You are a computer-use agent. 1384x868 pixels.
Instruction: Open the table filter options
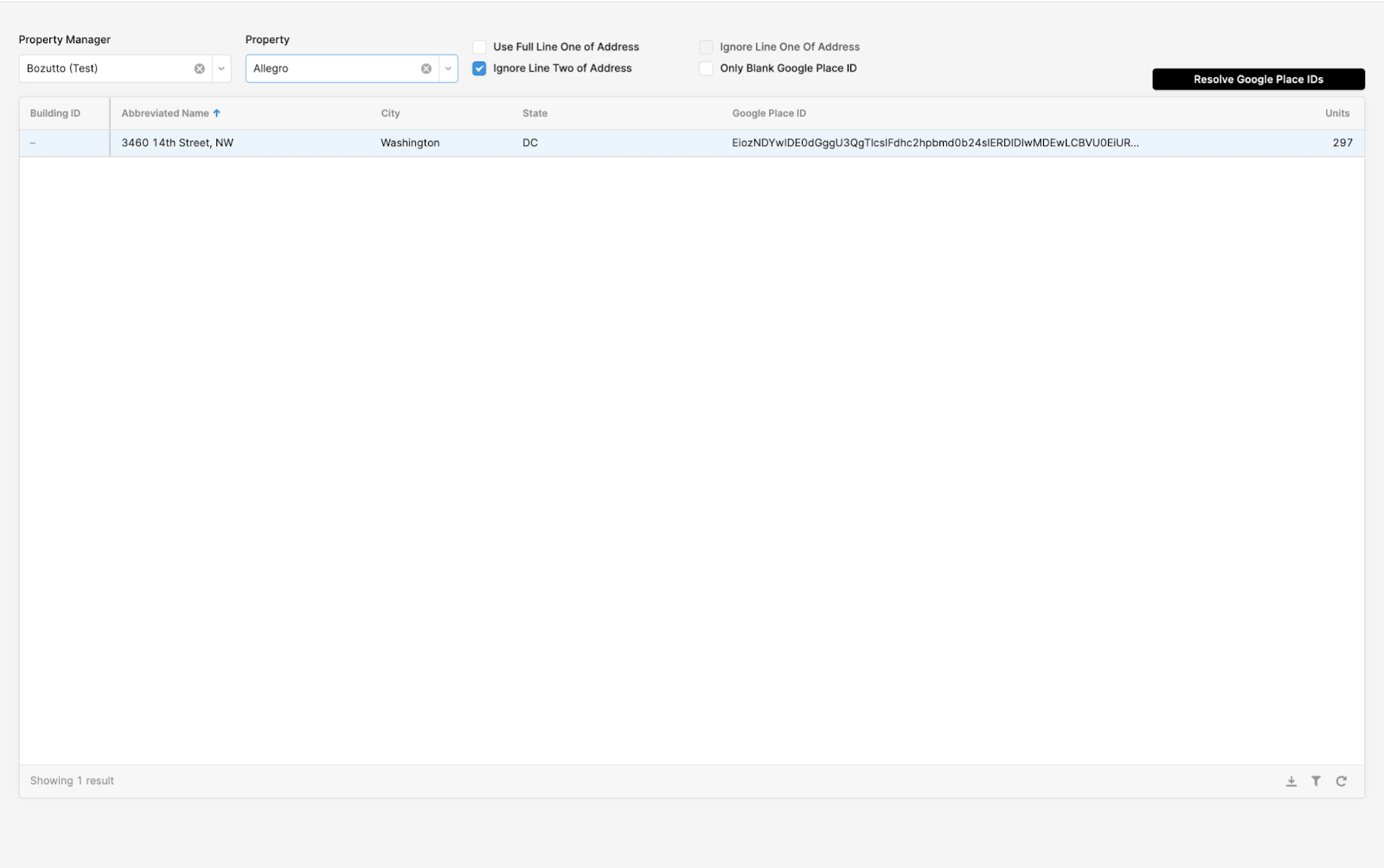point(1316,781)
